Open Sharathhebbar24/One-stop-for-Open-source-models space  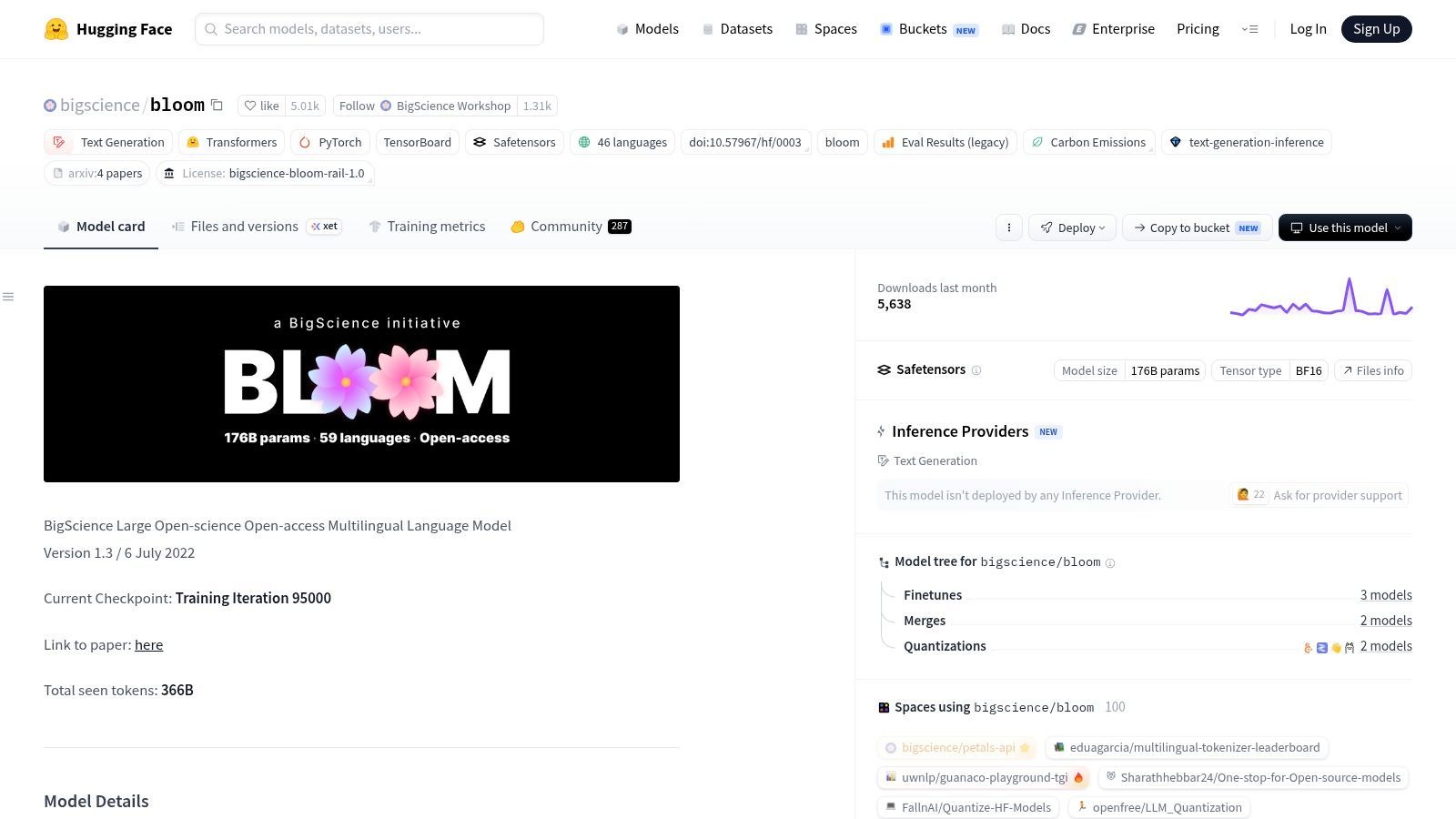point(1252,778)
